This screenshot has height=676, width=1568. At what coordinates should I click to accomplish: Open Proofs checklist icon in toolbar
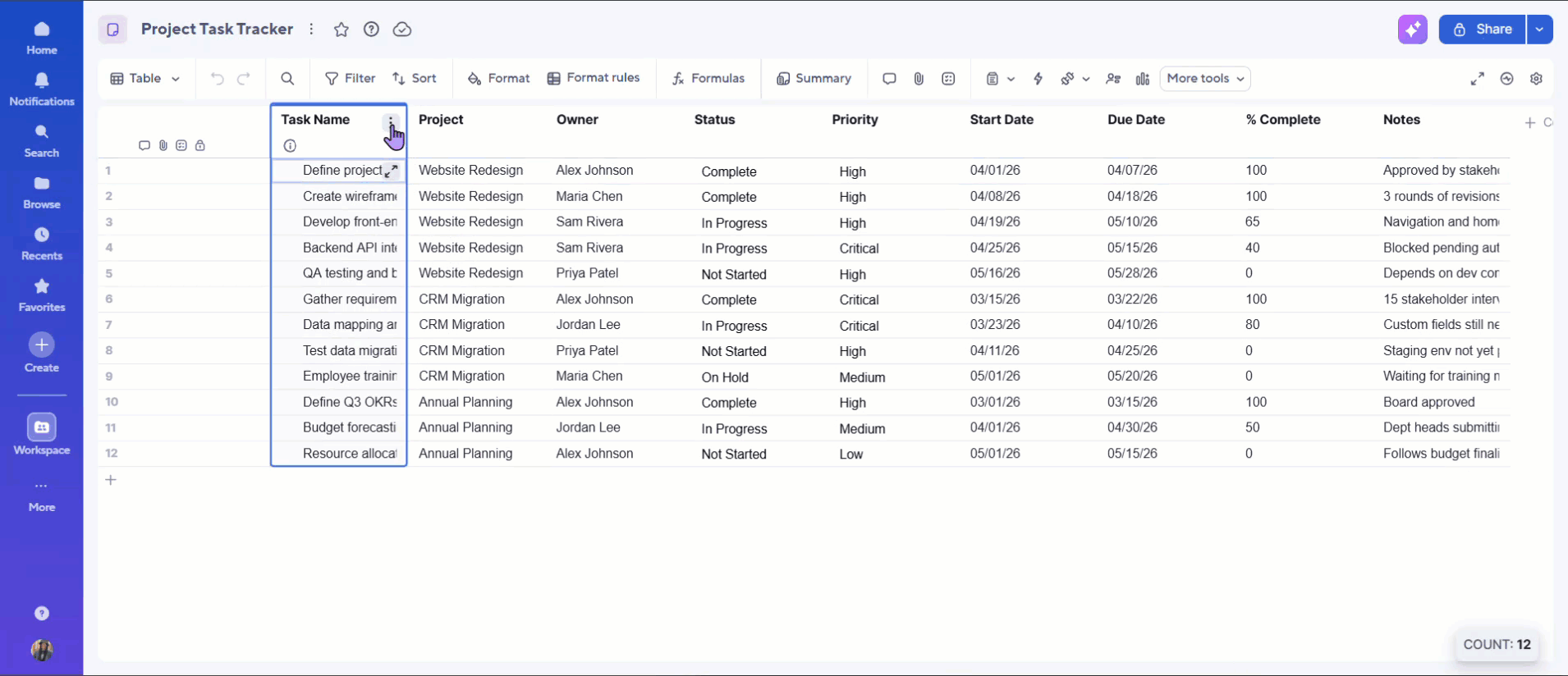(948, 79)
